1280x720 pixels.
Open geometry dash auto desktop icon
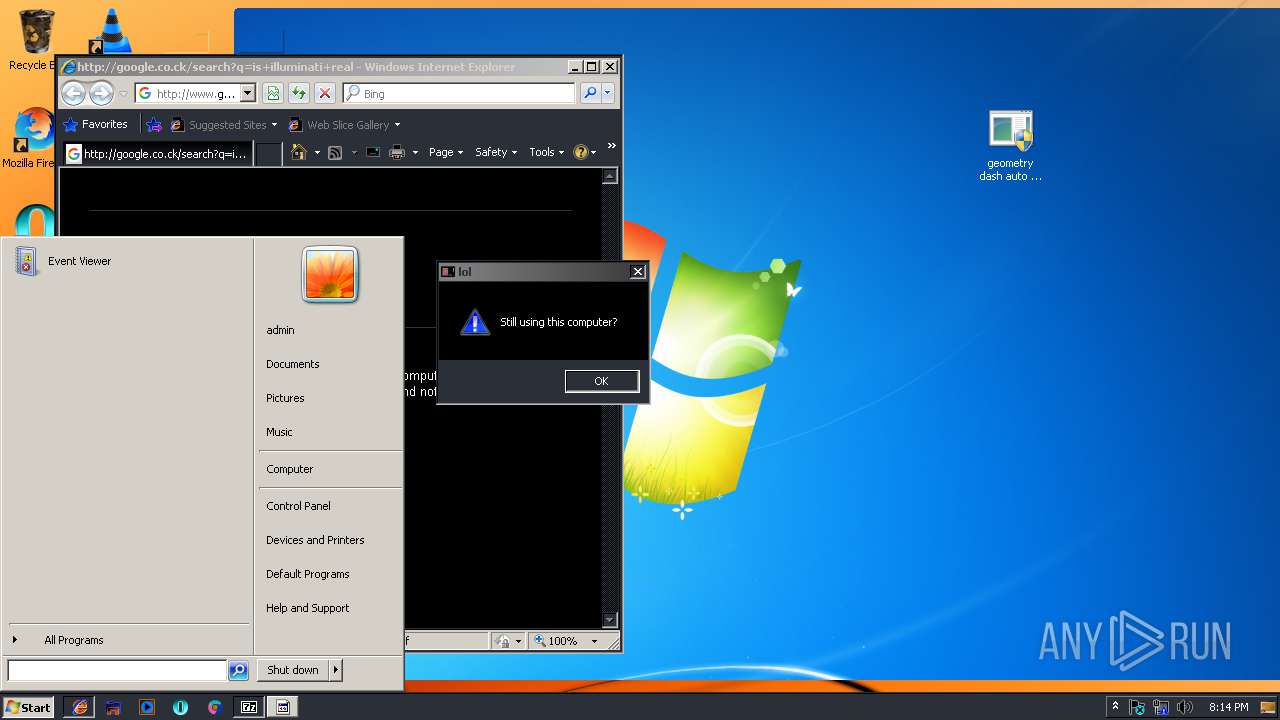[x=1010, y=146]
